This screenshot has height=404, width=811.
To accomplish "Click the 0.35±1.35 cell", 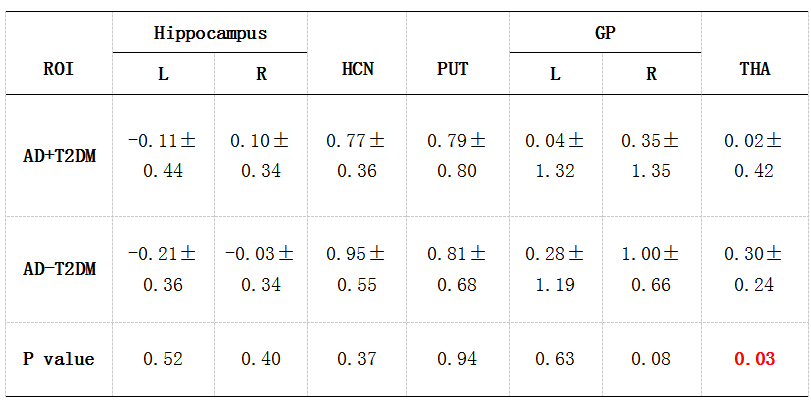I will [652, 156].
